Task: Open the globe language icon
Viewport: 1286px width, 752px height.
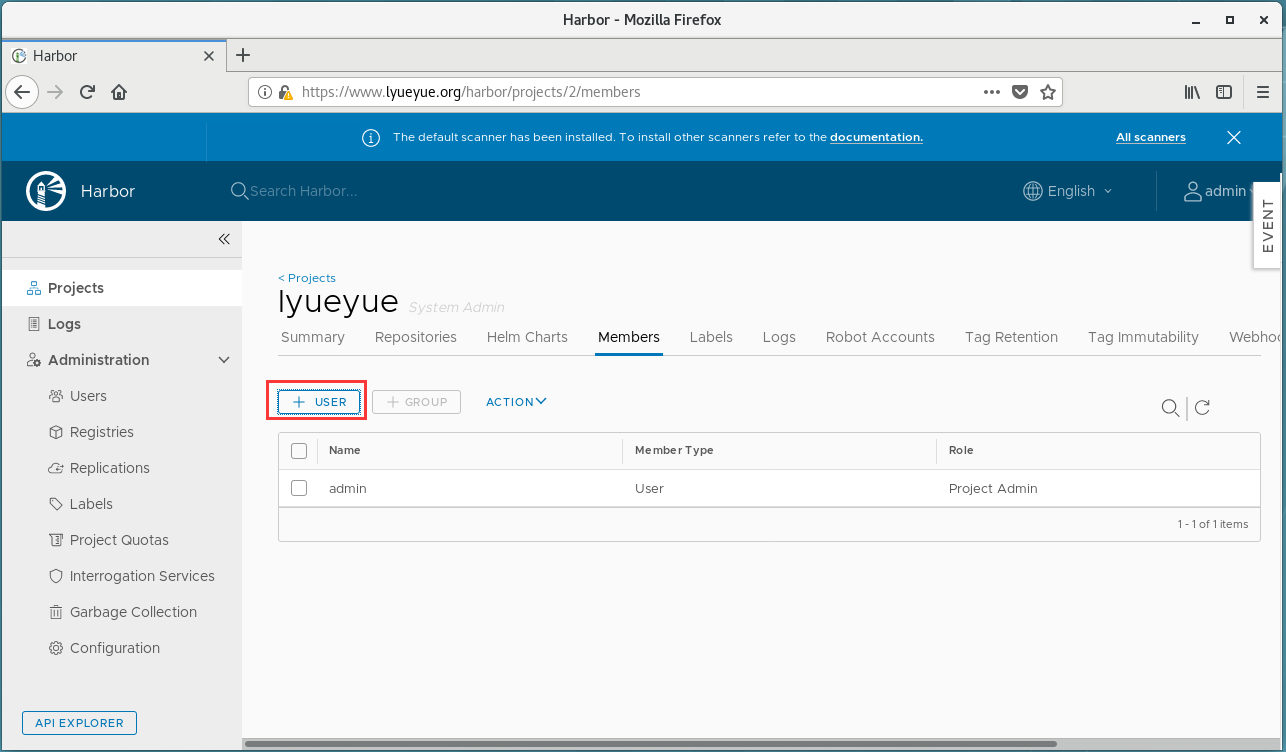Action: tap(1033, 191)
